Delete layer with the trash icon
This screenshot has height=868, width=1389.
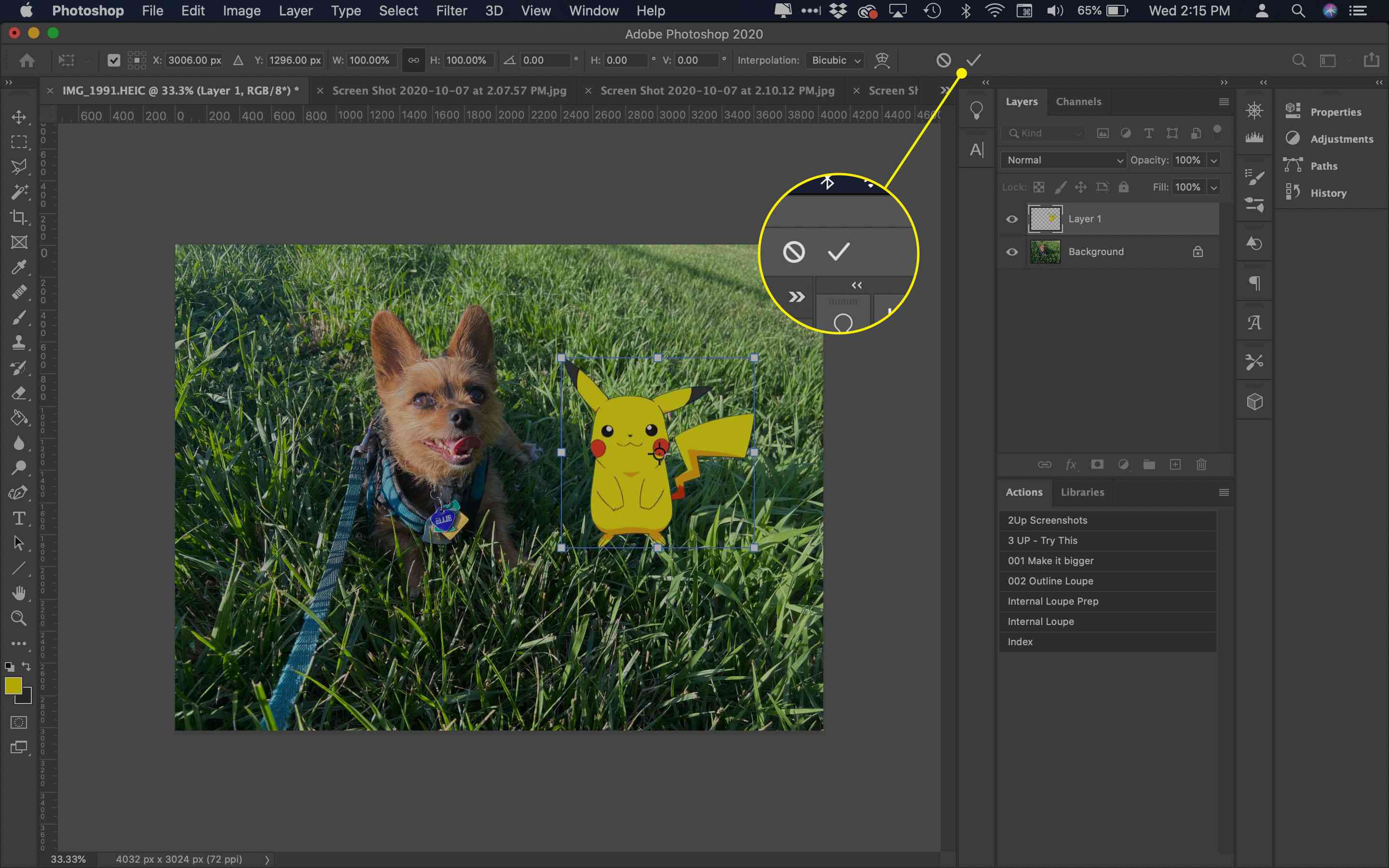[1201, 464]
